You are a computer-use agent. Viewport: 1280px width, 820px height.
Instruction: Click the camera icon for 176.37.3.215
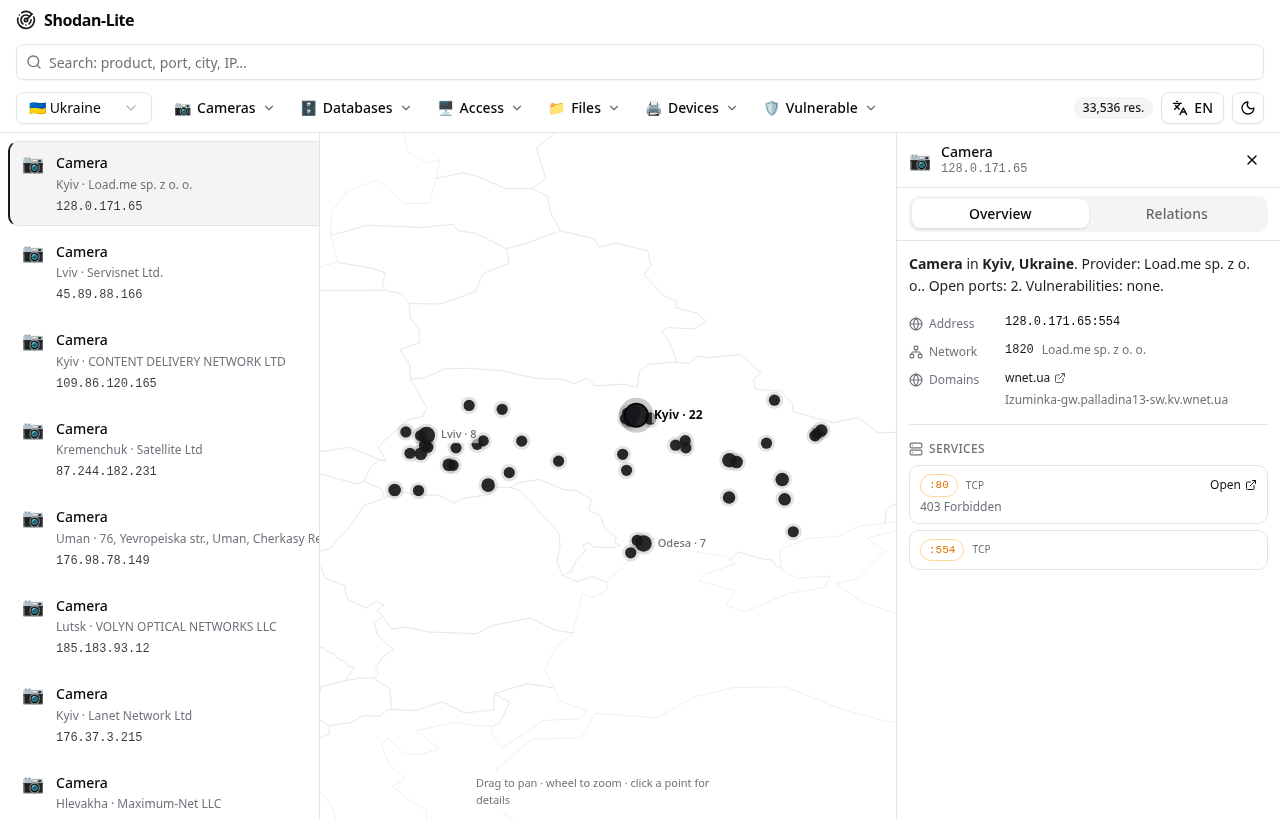coord(33,695)
